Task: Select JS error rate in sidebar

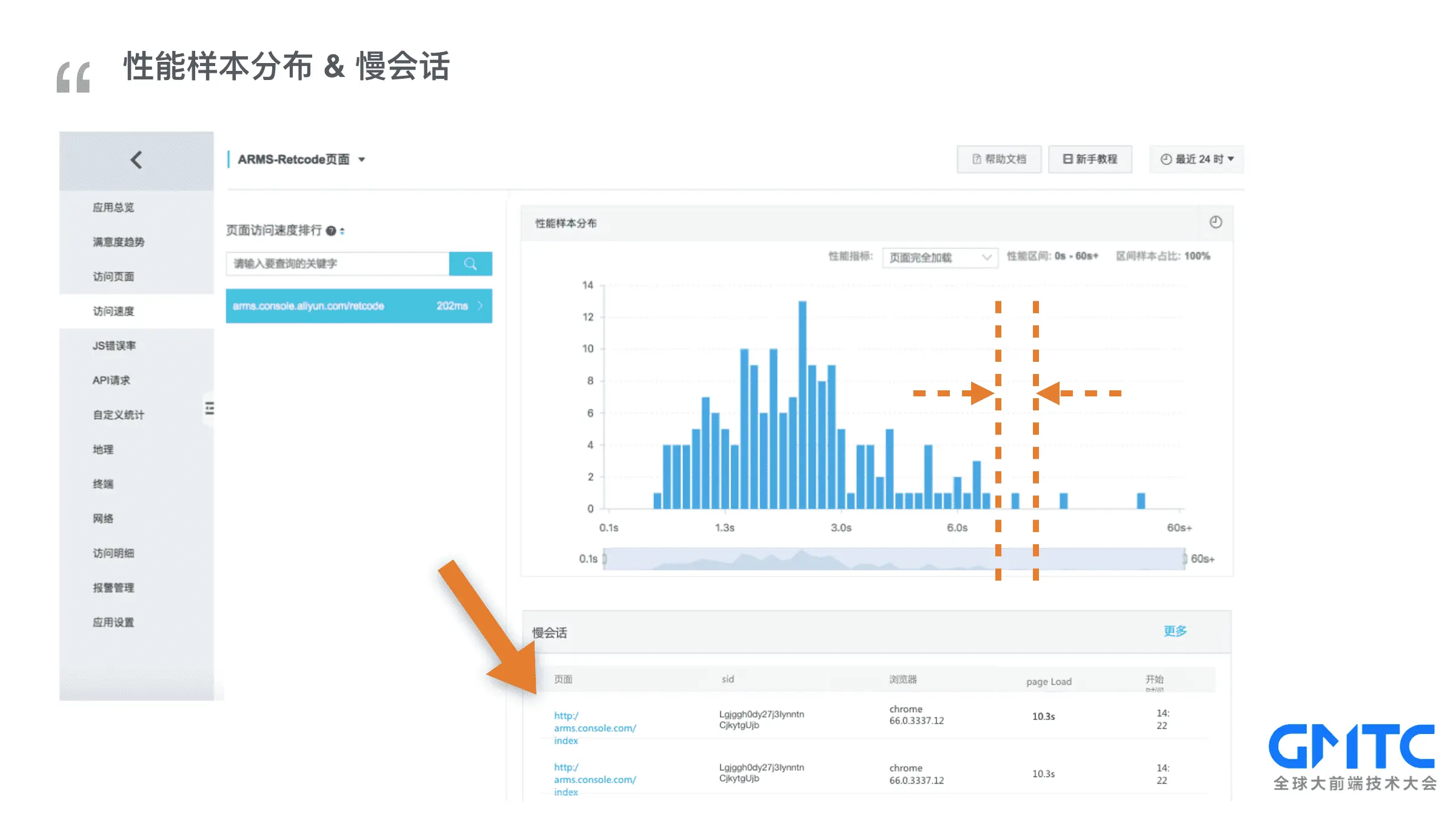Action: coord(114,345)
